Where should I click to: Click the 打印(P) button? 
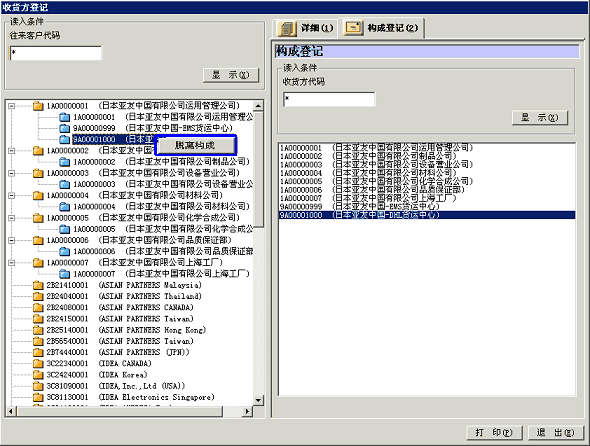494,432
